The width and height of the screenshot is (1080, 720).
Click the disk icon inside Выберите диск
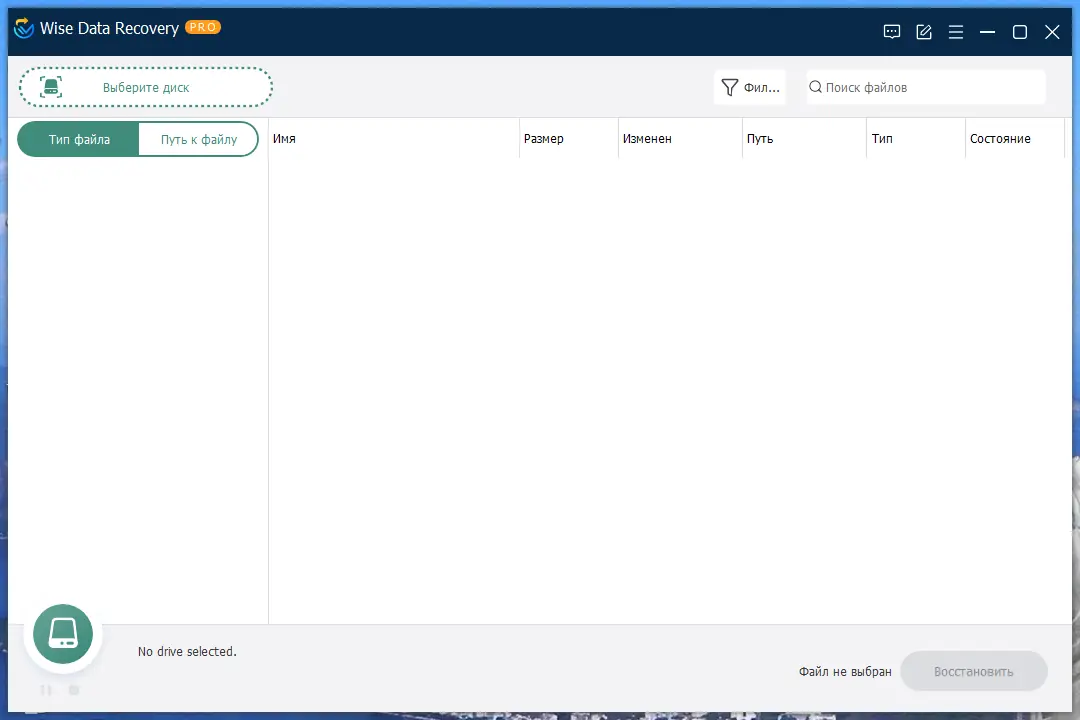(x=51, y=86)
